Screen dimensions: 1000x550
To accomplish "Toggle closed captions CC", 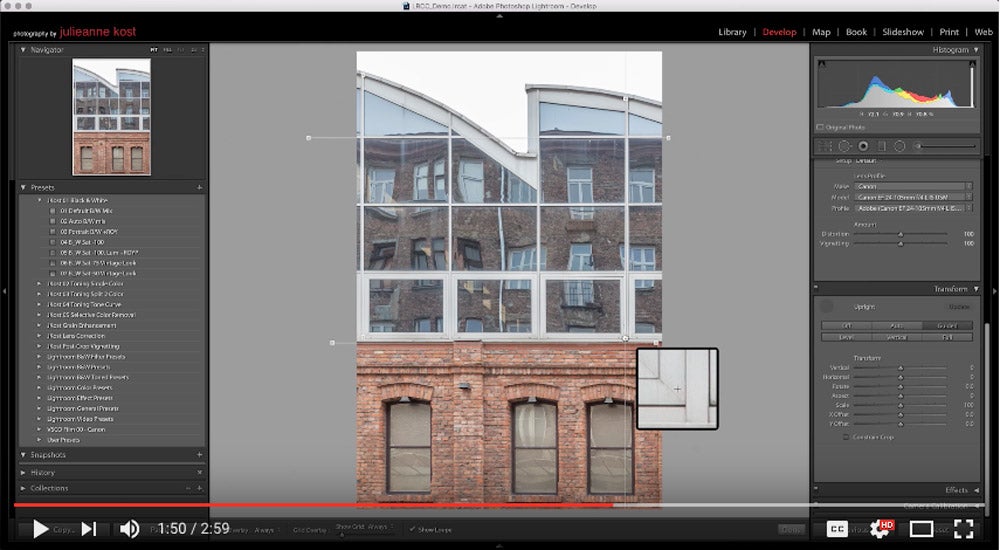I will click(837, 529).
